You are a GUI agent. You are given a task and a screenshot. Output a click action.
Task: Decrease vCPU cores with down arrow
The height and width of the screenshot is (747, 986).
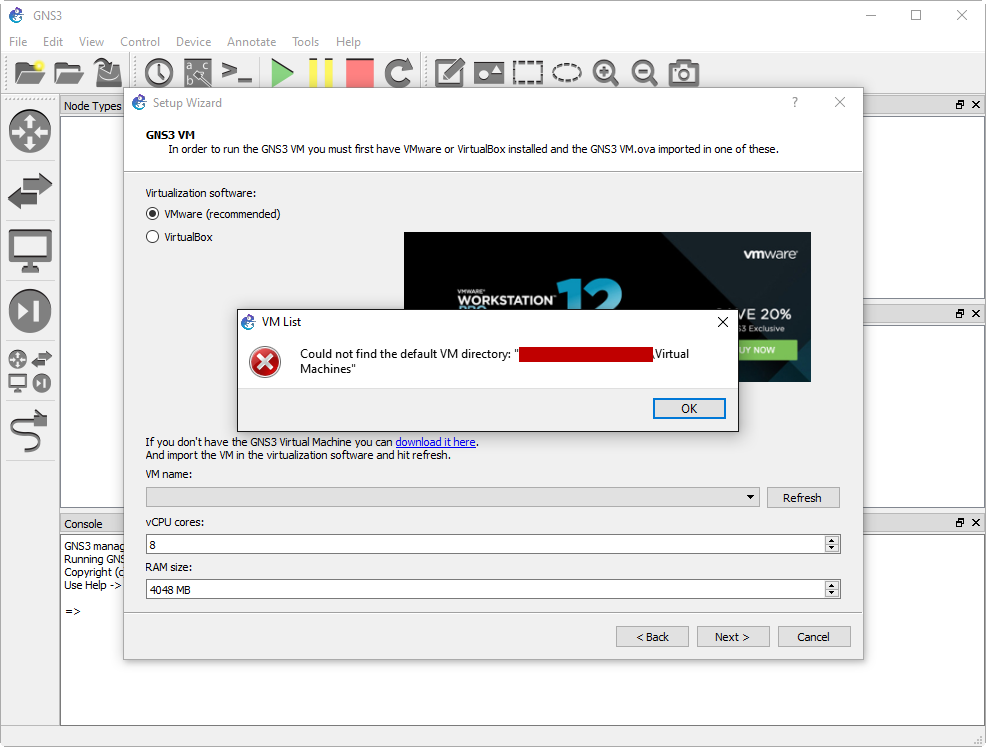831,548
